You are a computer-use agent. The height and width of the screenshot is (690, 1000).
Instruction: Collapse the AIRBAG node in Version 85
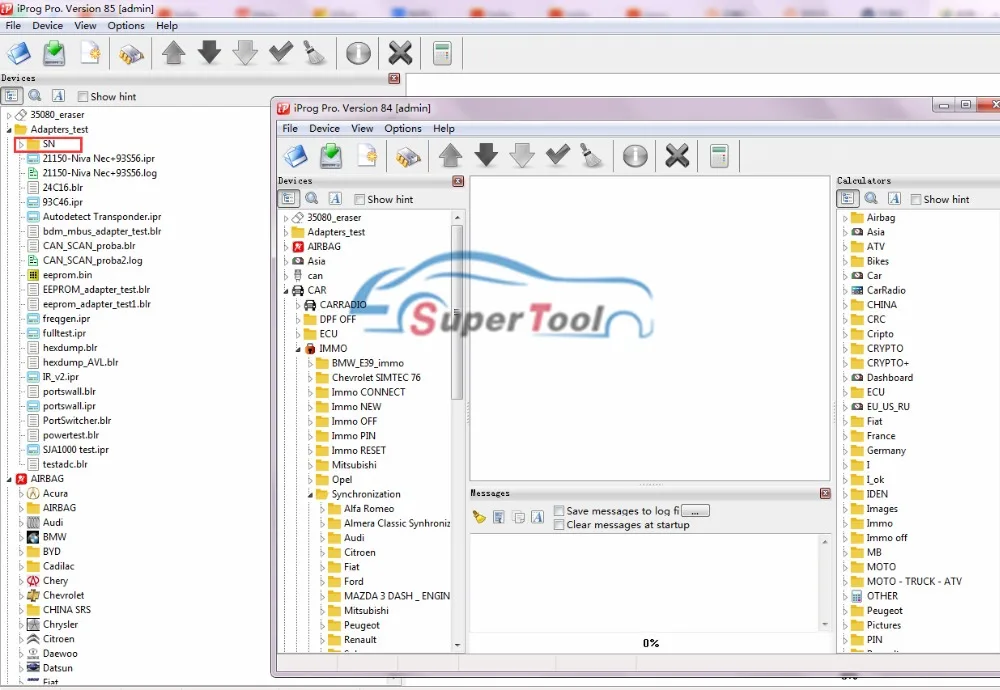pyautogui.click(x=9, y=479)
